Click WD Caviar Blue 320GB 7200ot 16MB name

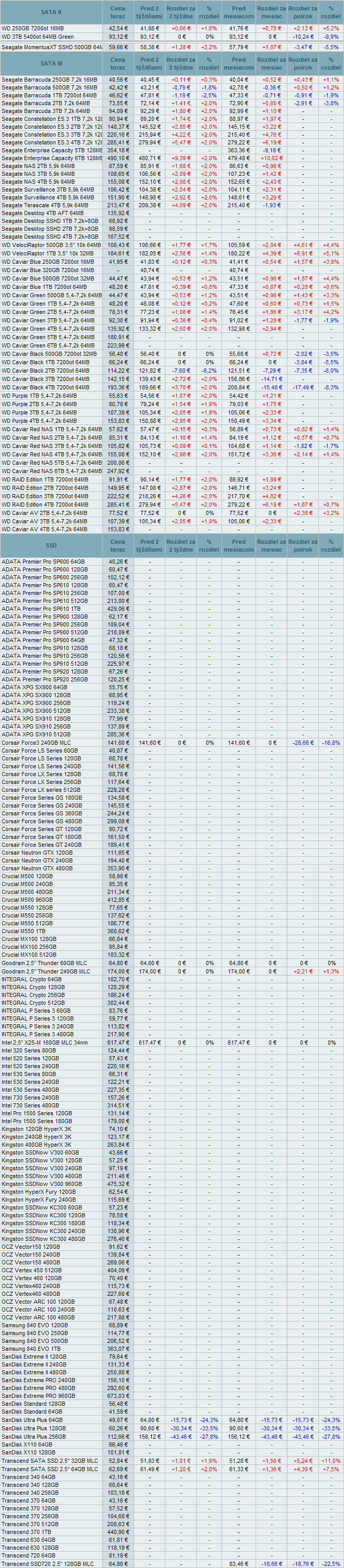click(x=48, y=270)
